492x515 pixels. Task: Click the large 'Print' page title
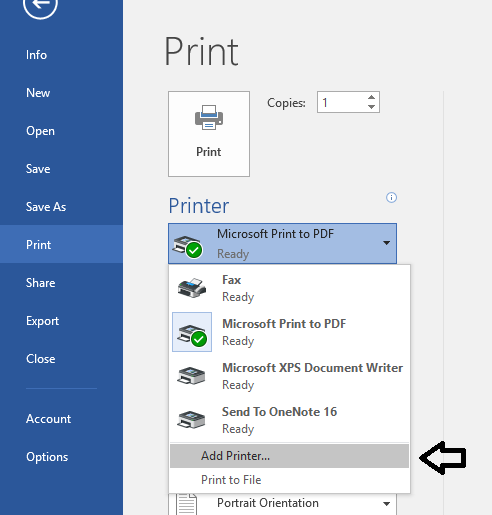pyautogui.click(x=201, y=52)
